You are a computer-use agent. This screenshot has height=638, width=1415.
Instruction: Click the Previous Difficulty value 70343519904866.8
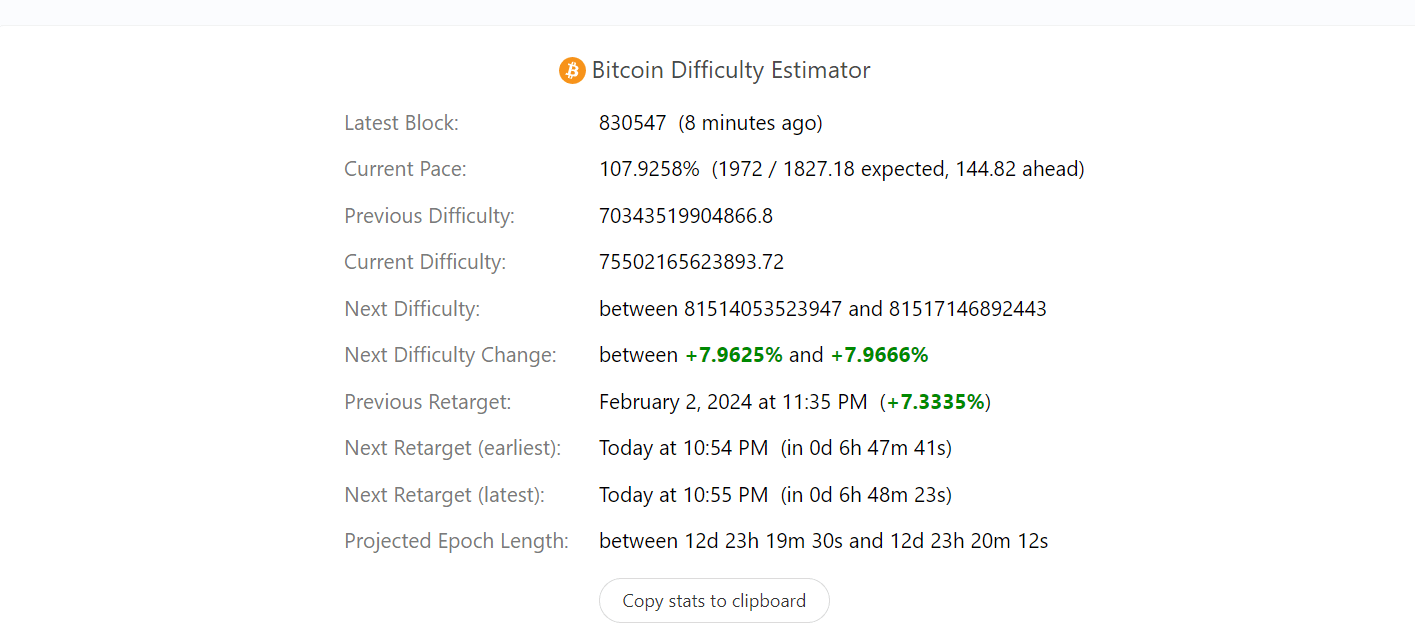point(686,216)
